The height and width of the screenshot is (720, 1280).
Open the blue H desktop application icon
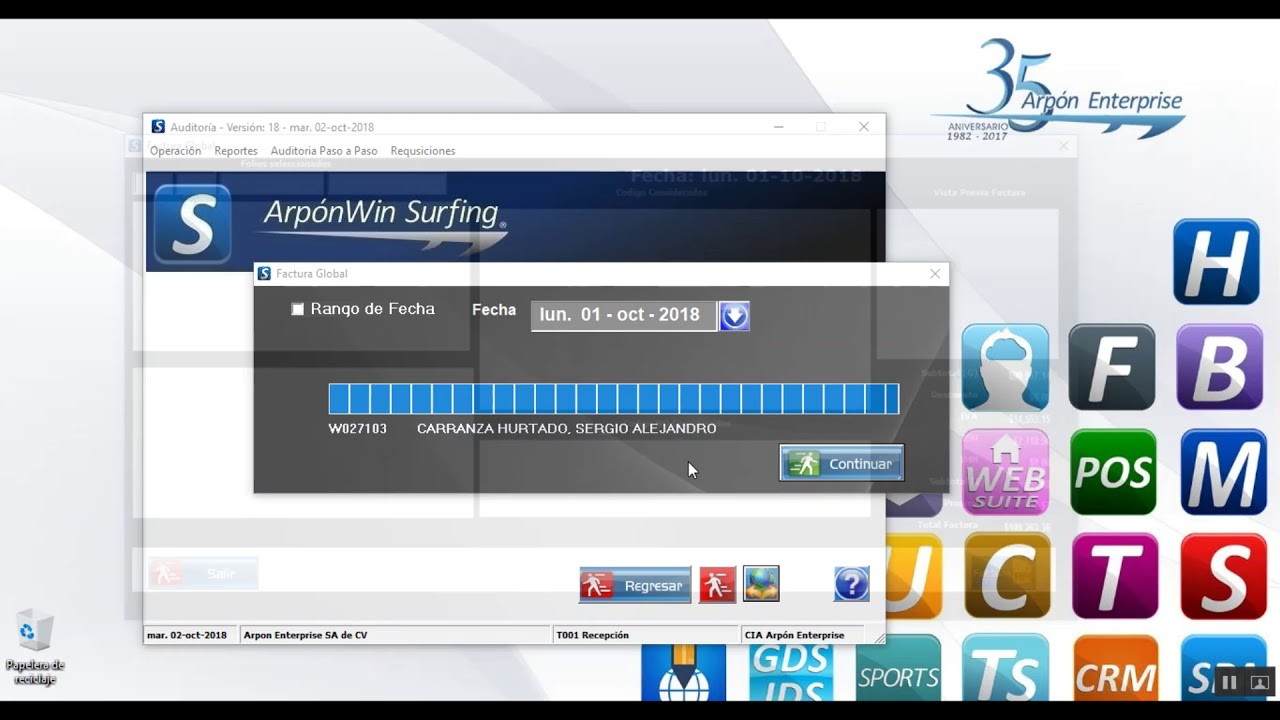coord(1216,262)
